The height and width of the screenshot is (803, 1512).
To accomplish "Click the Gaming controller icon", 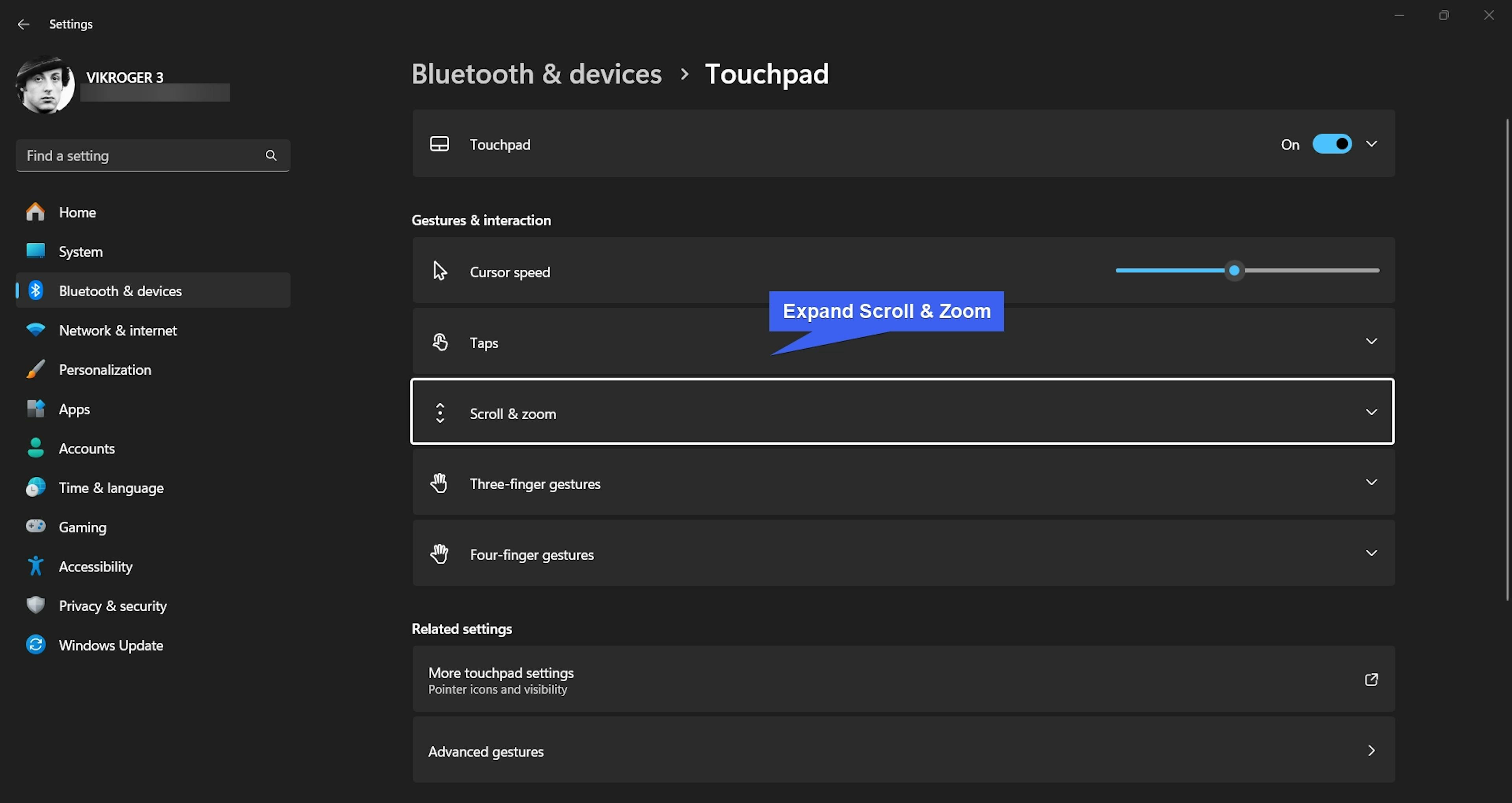I will 35,527.
